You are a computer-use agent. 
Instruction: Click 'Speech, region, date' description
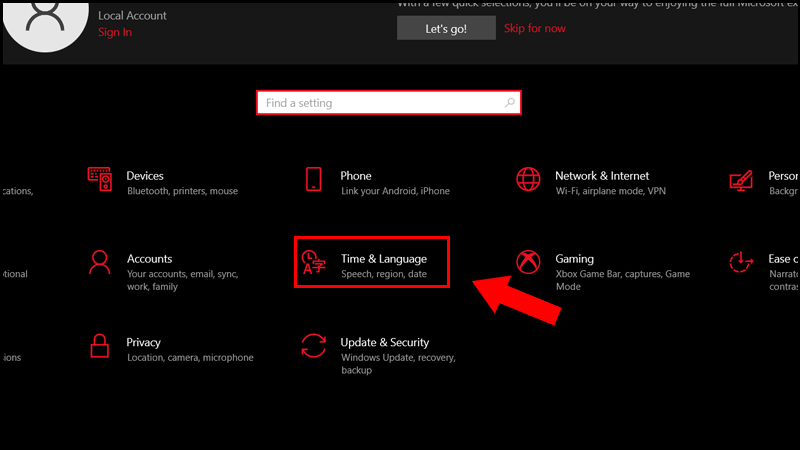[384, 274]
